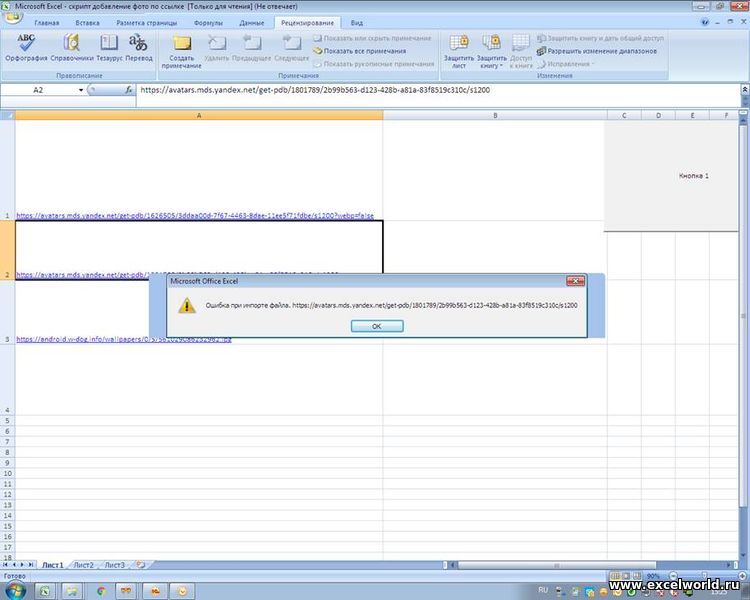Switch to sheet Лист2
The image size is (750, 600).
84,565
